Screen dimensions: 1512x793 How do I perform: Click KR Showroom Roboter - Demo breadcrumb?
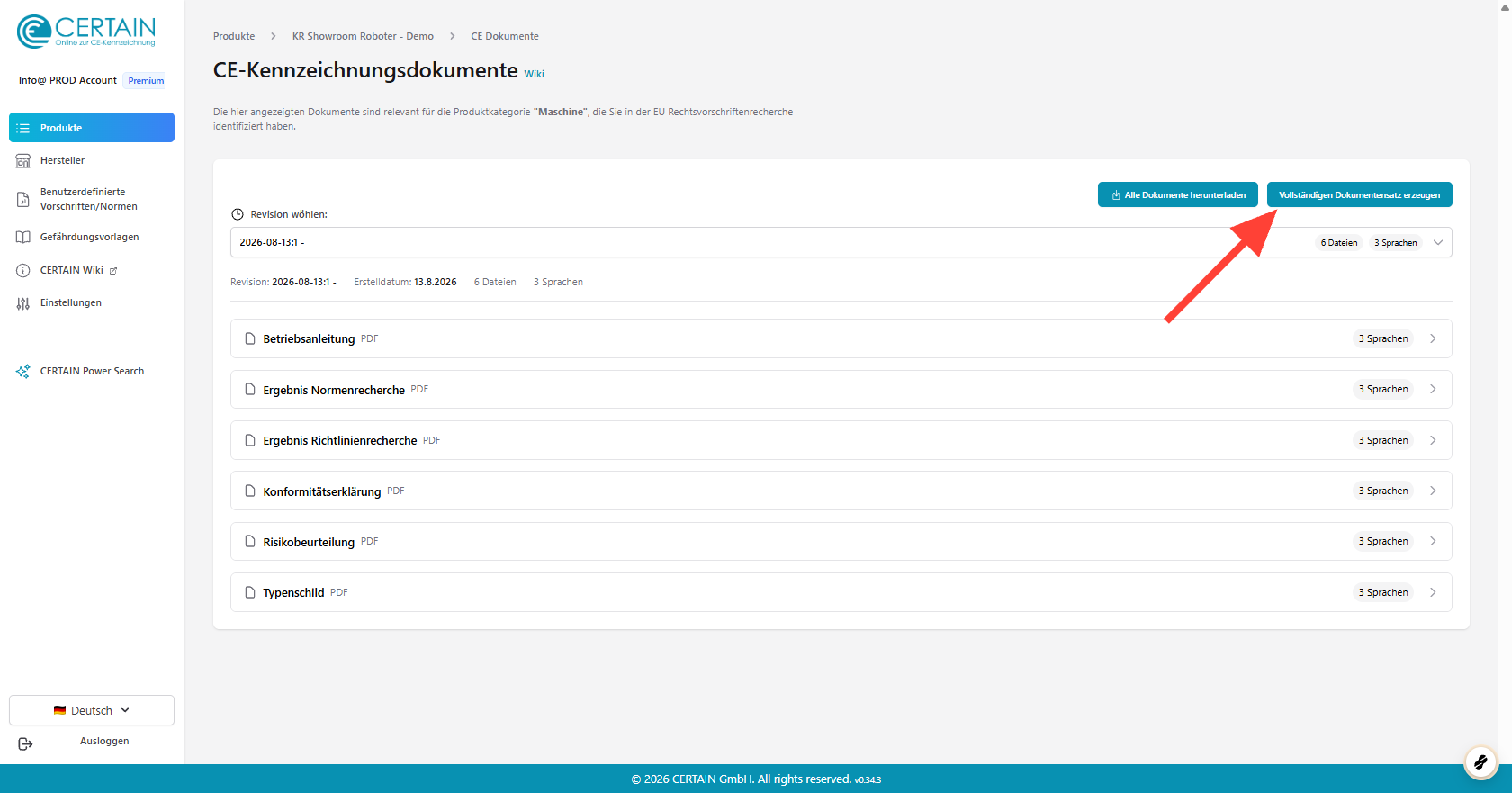point(363,36)
